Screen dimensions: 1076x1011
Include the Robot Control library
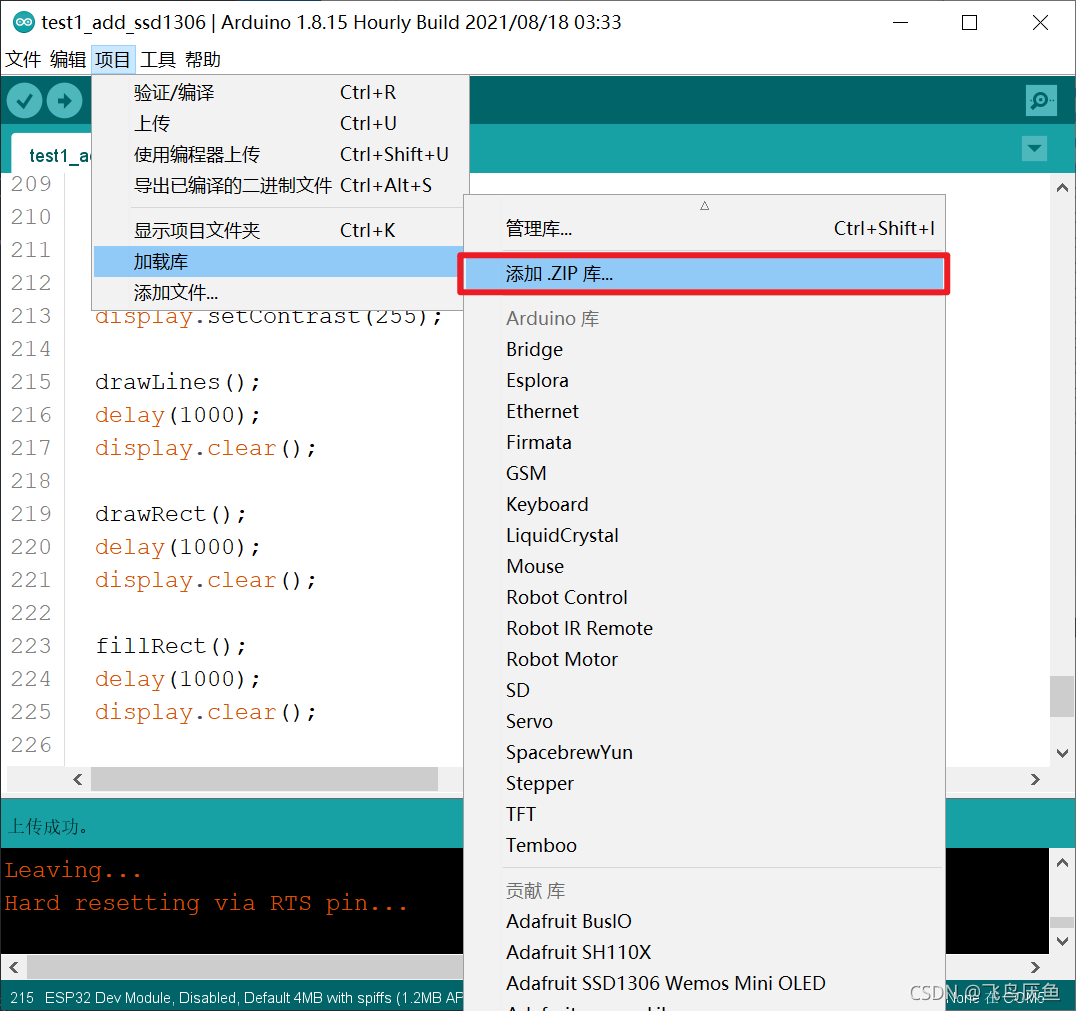click(704, 597)
